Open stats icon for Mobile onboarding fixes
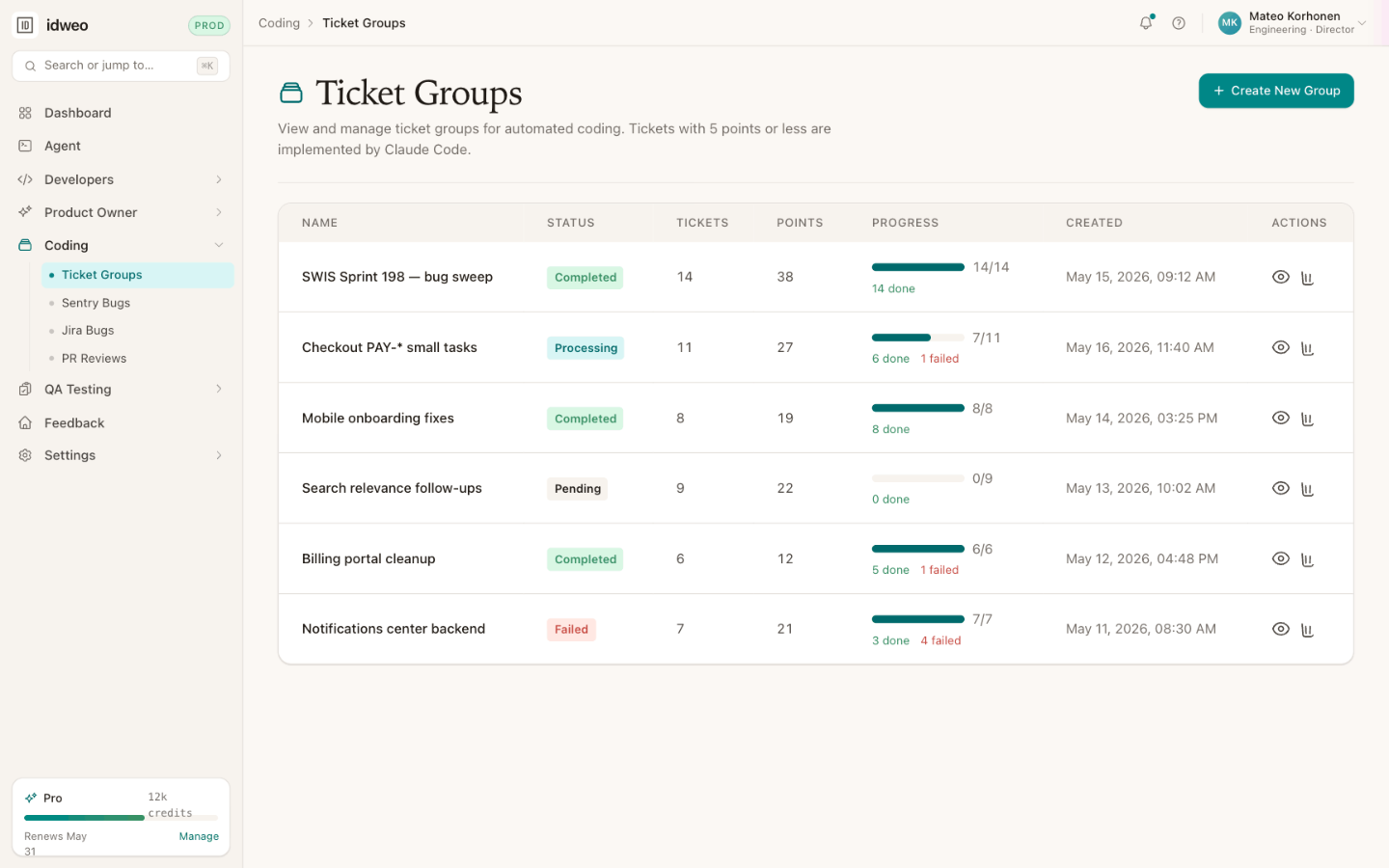Screen dimensions: 1389x868 click(x=1308, y=419)
